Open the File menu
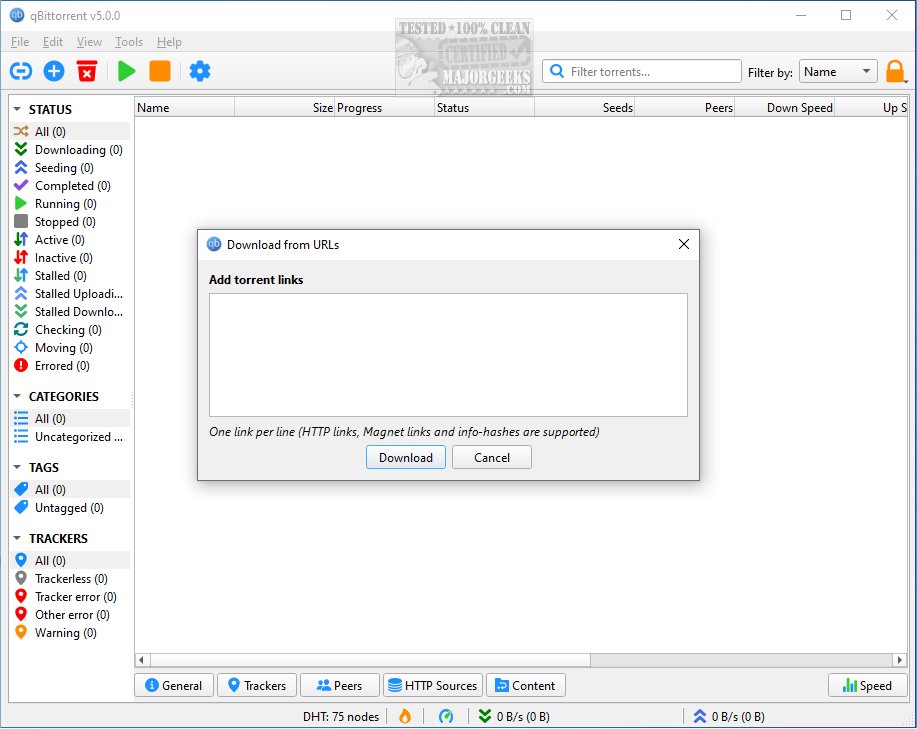Viewport: 917px width, 729px height. (20, 42)
